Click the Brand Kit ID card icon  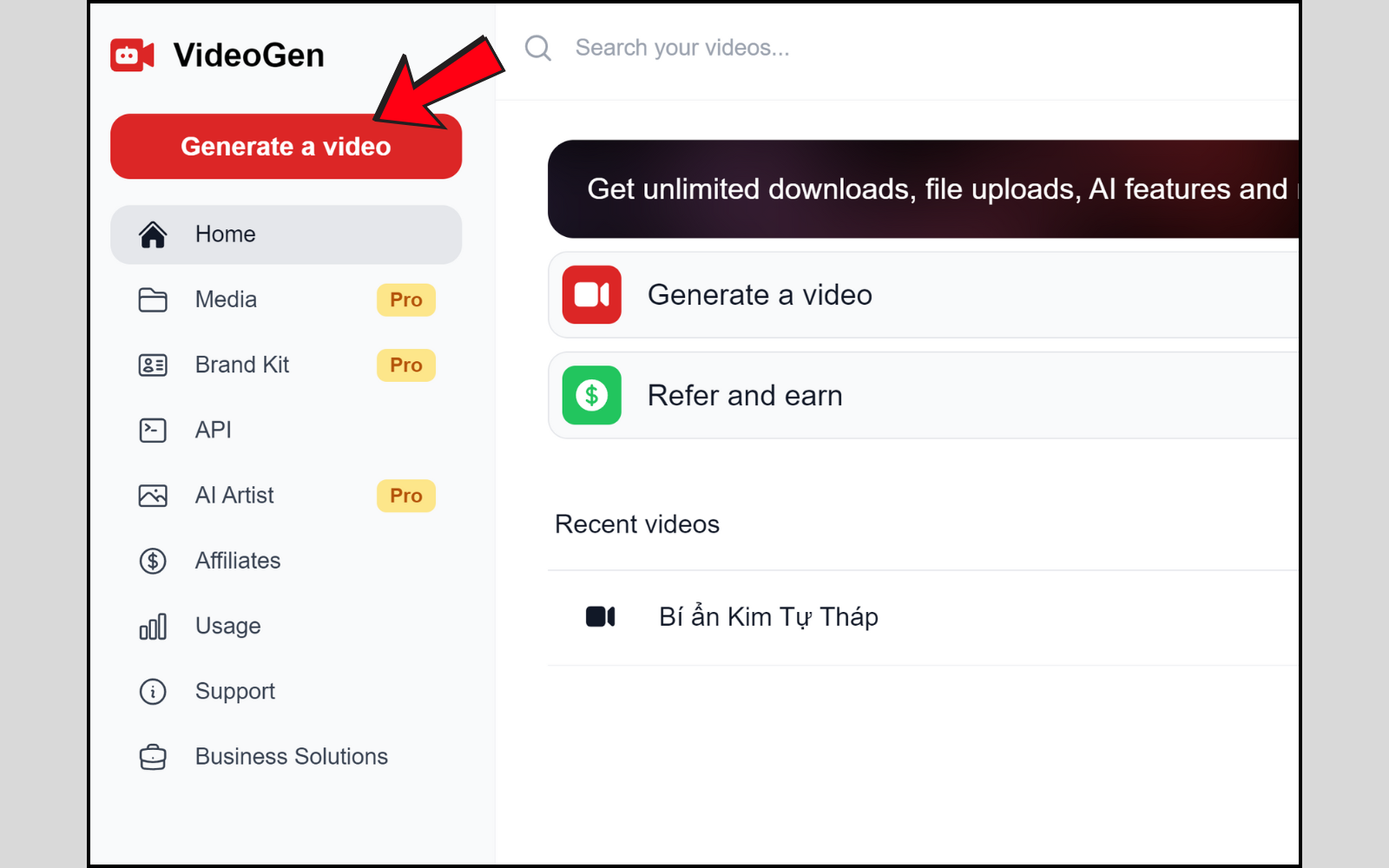pyautogui.click(x=153, y=365)
